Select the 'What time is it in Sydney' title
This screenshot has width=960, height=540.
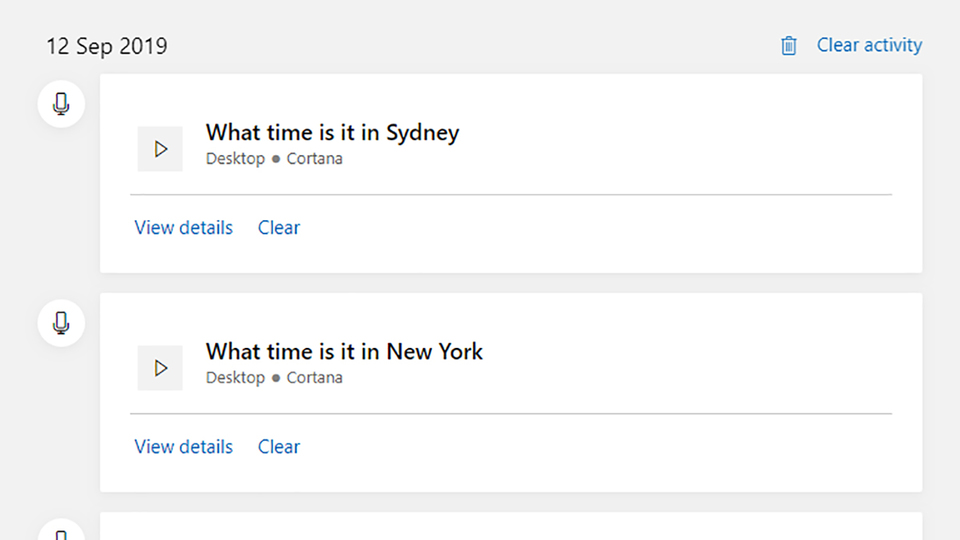tap(332, 132)
